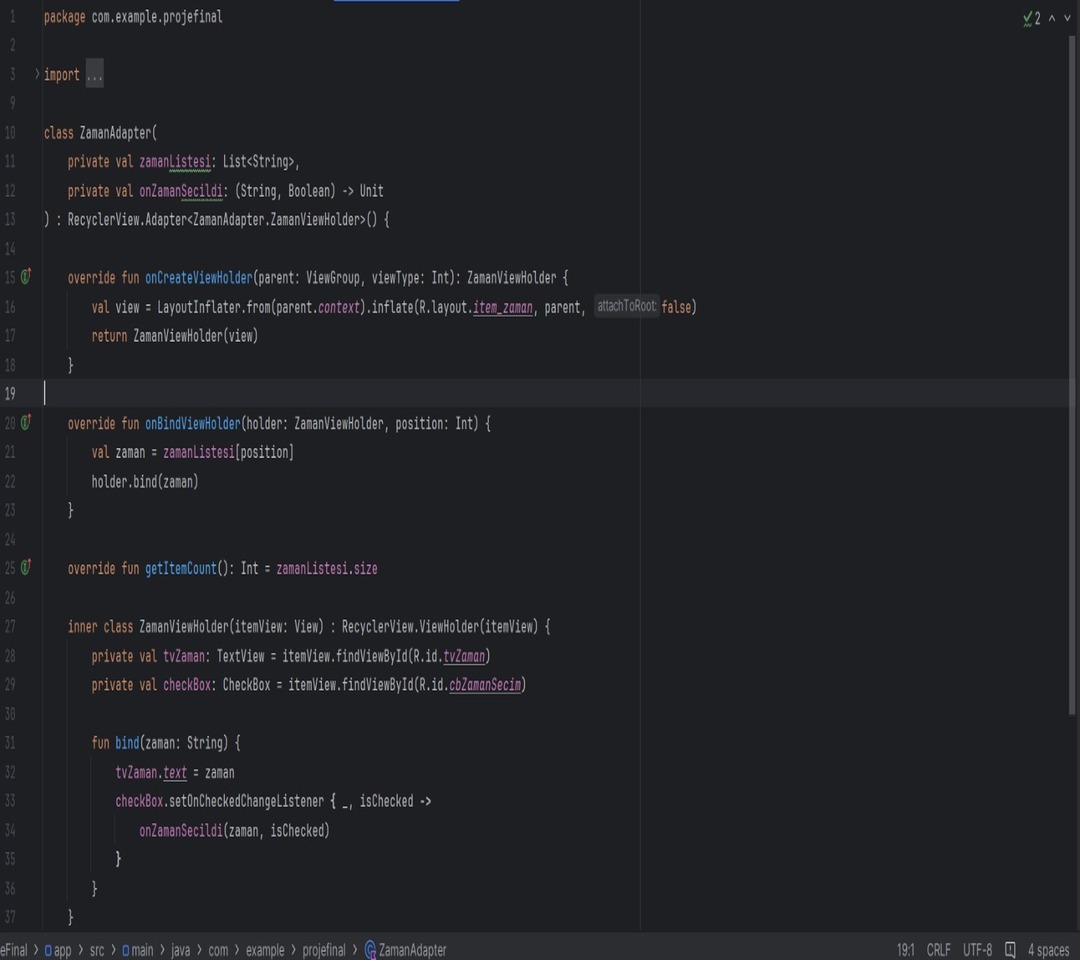Open the UTF-8 file encoding dropdown
The height and width of the screenshot is (960, 1080).
click(x=977, y=950)
